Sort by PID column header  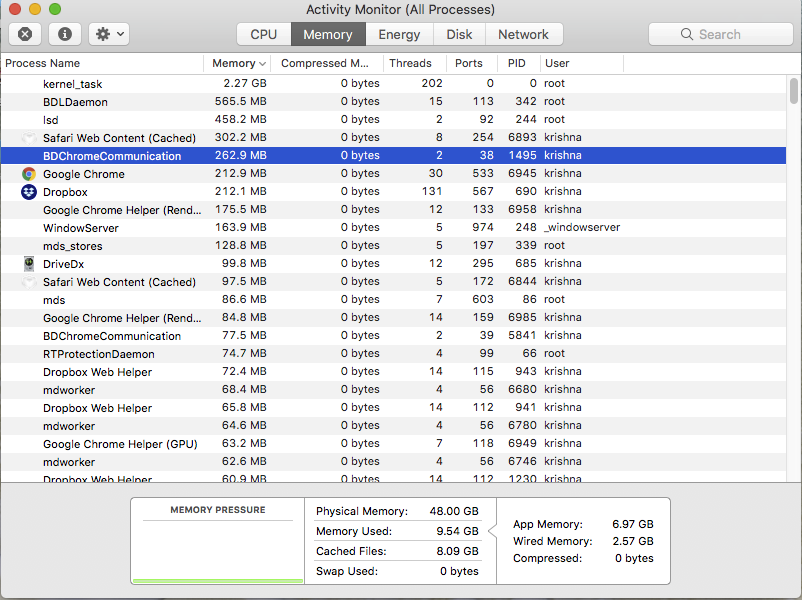point(518,63)
